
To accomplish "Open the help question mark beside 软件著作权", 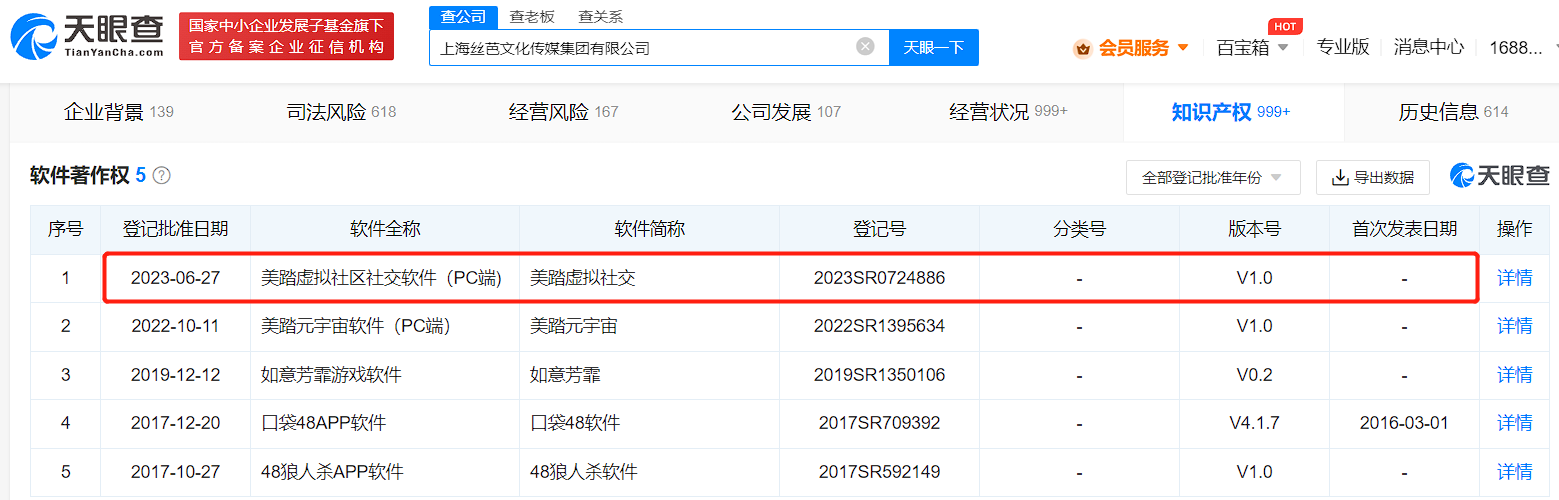I will (161, 176).
